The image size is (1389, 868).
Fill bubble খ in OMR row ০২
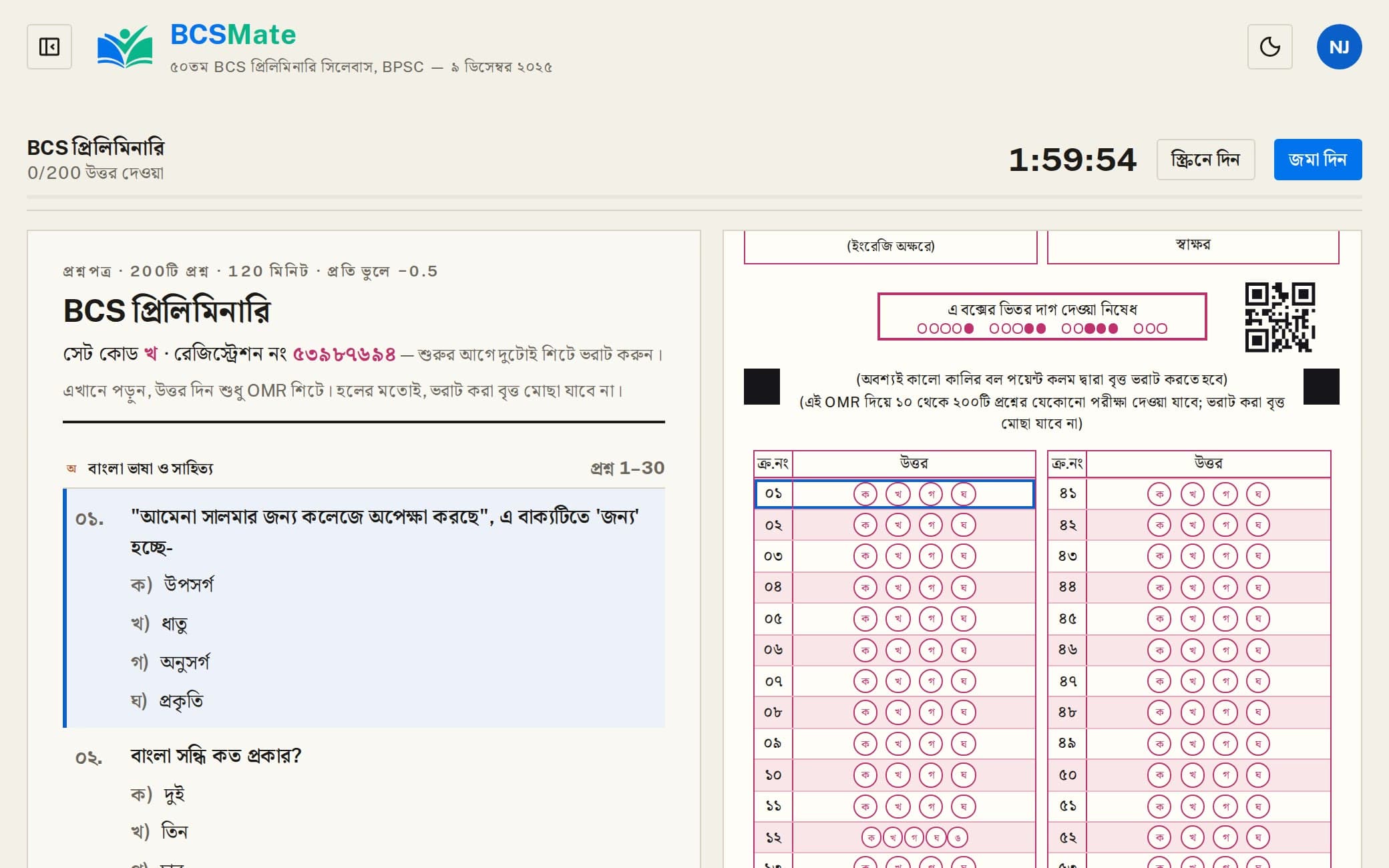pyautogui.click(x=898, y=525)
